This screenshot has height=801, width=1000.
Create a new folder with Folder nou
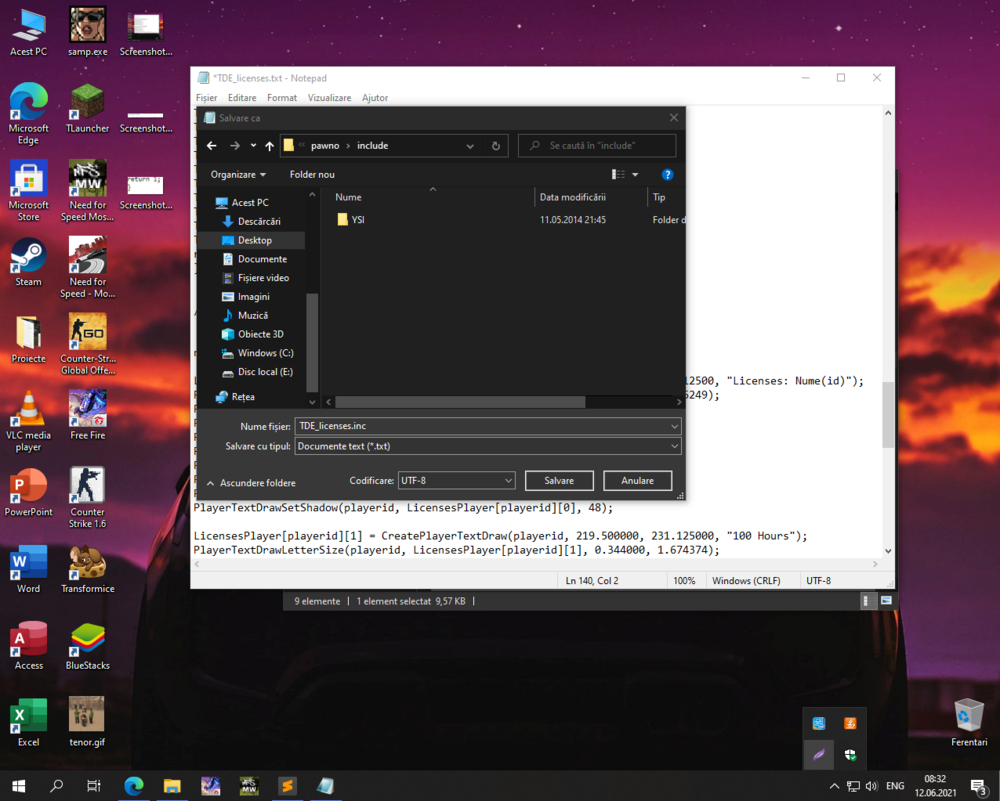(312, 175)
